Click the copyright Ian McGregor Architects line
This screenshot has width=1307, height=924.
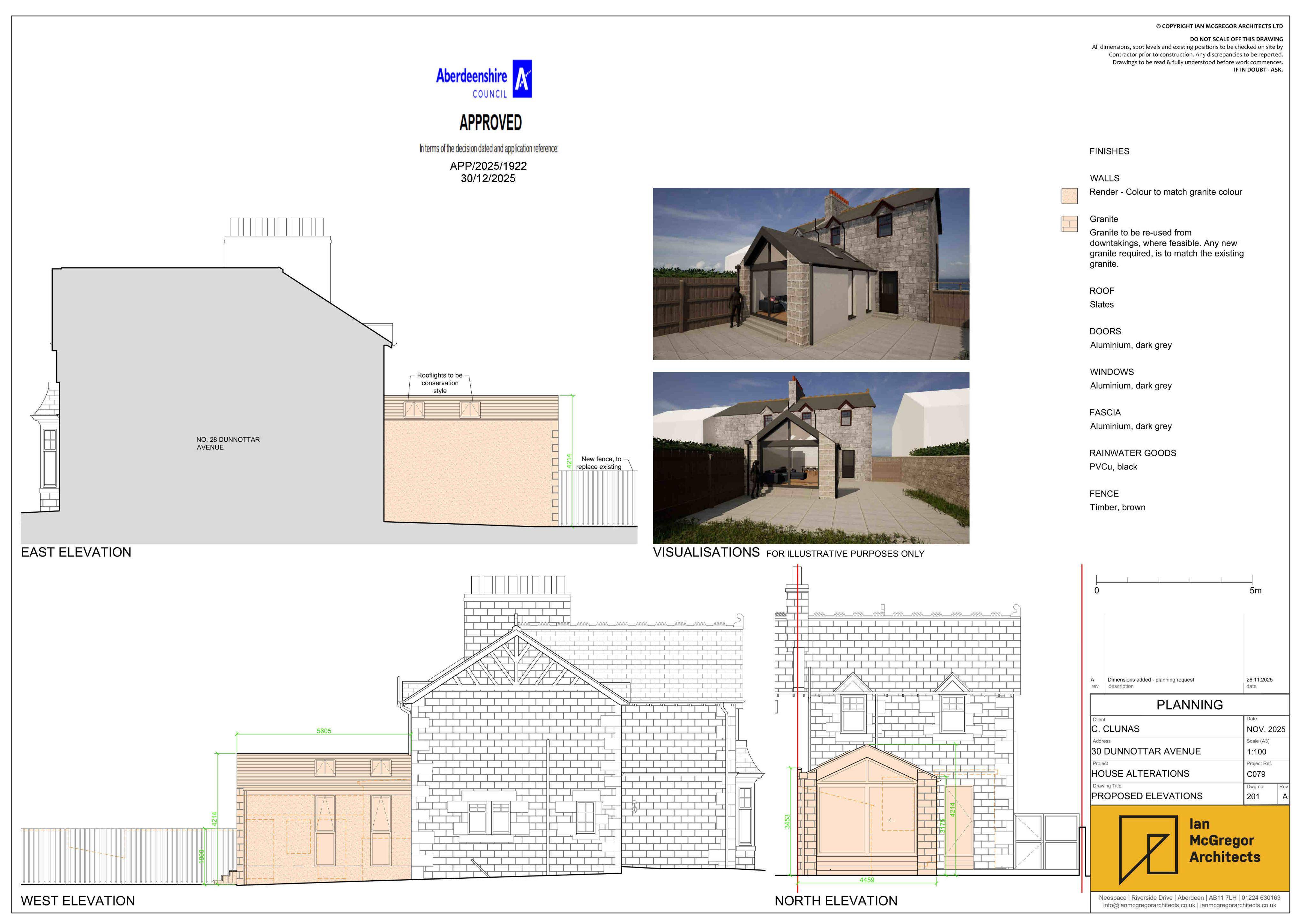[1219, 26]
